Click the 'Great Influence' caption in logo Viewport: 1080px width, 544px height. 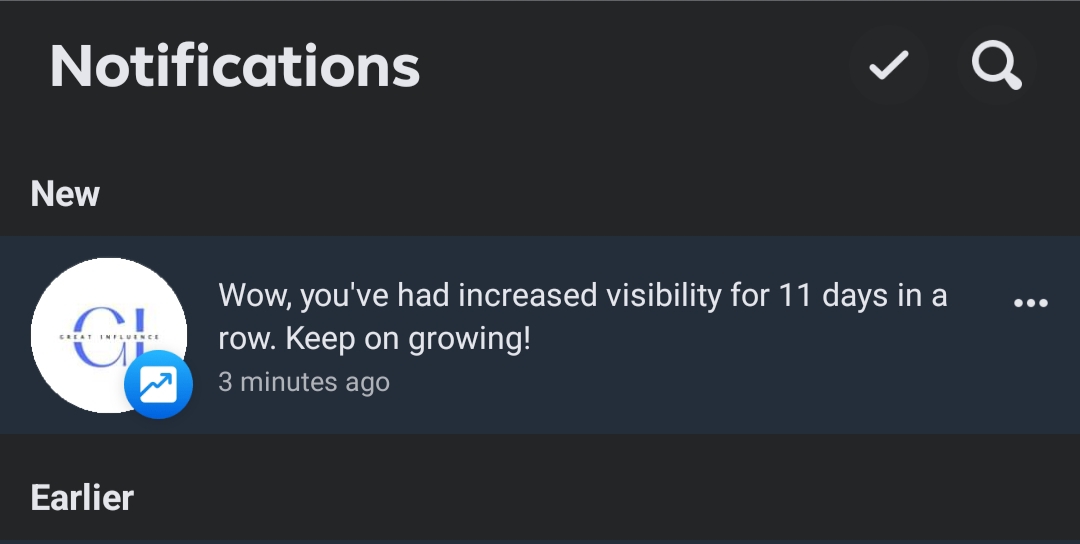click(x=109, y=337)
